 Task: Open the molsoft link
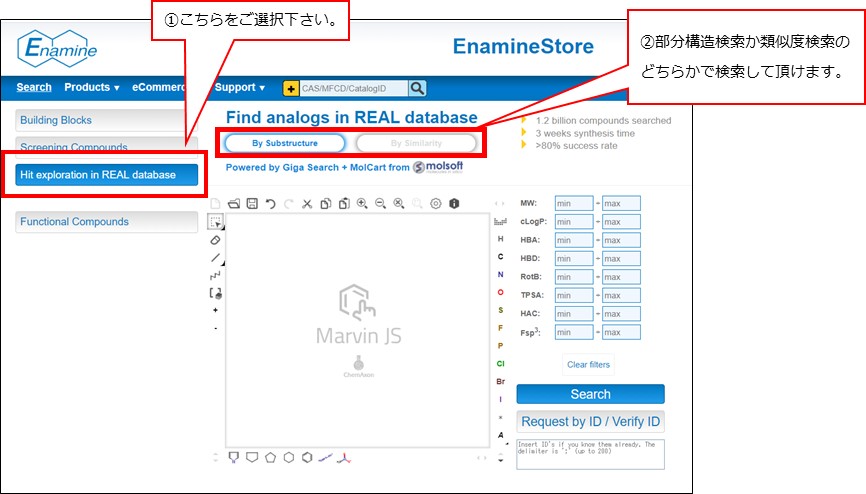point(438,167)
